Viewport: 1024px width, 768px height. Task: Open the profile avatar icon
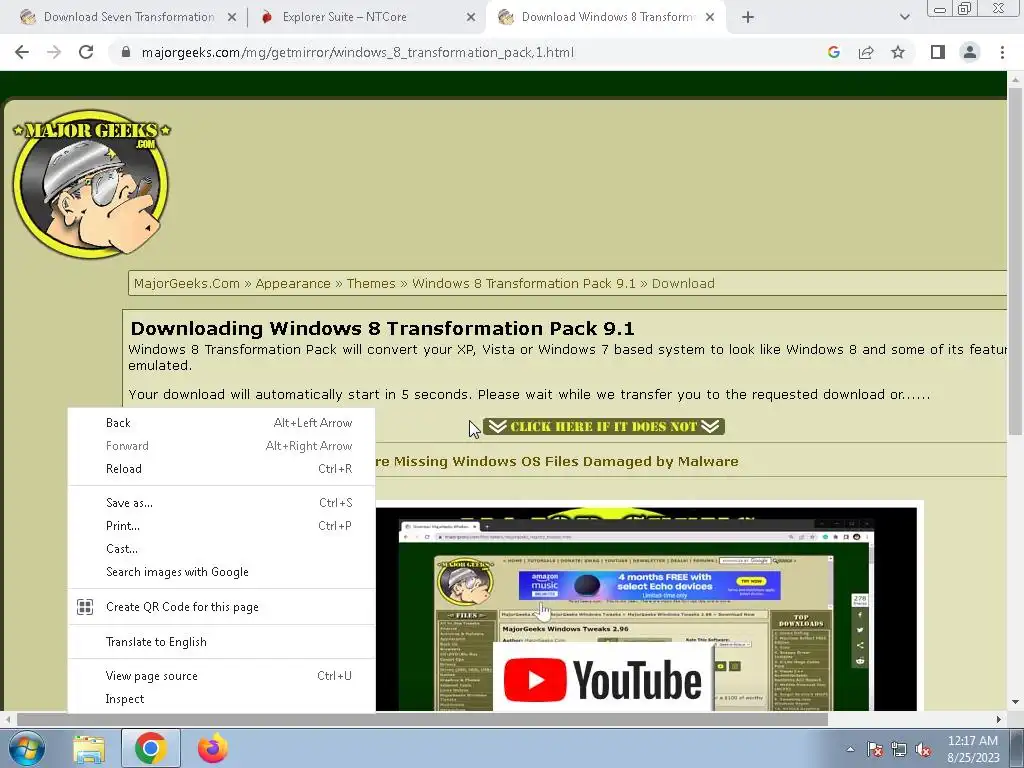970,52
